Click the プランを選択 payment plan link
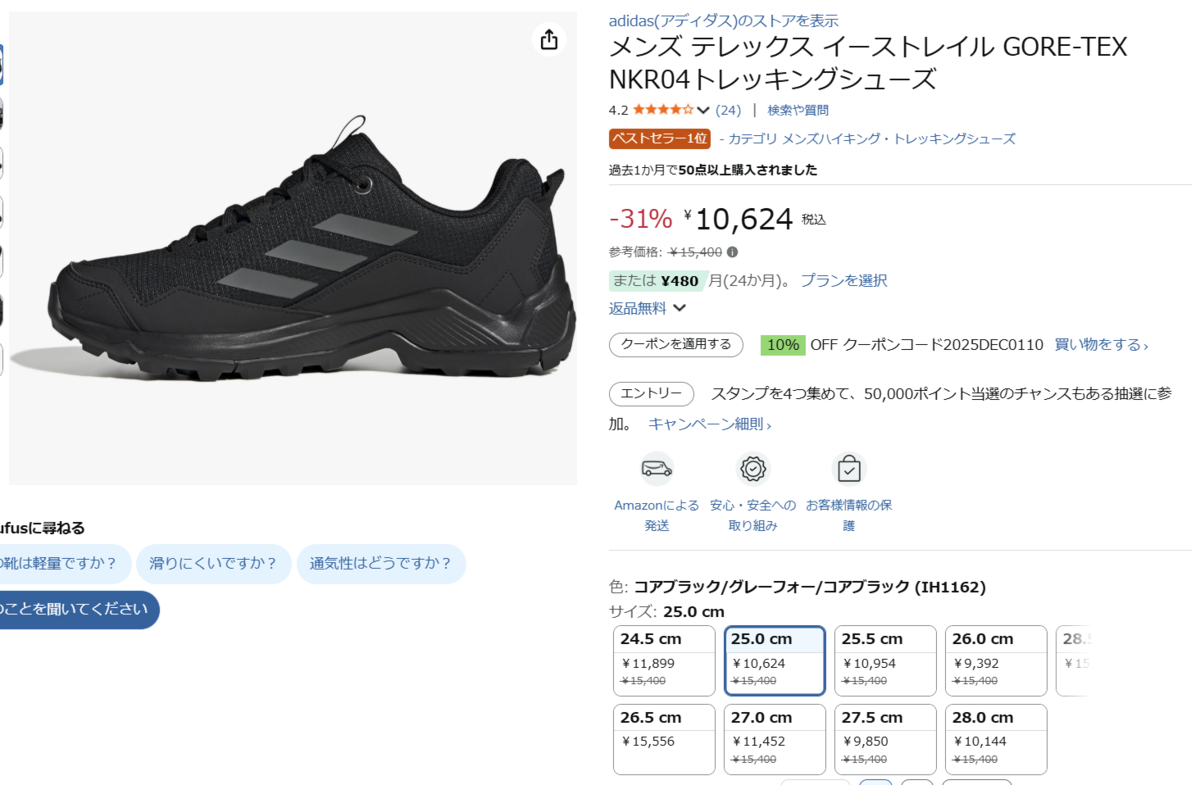1200x785 pixels. [x=843, y=281]
